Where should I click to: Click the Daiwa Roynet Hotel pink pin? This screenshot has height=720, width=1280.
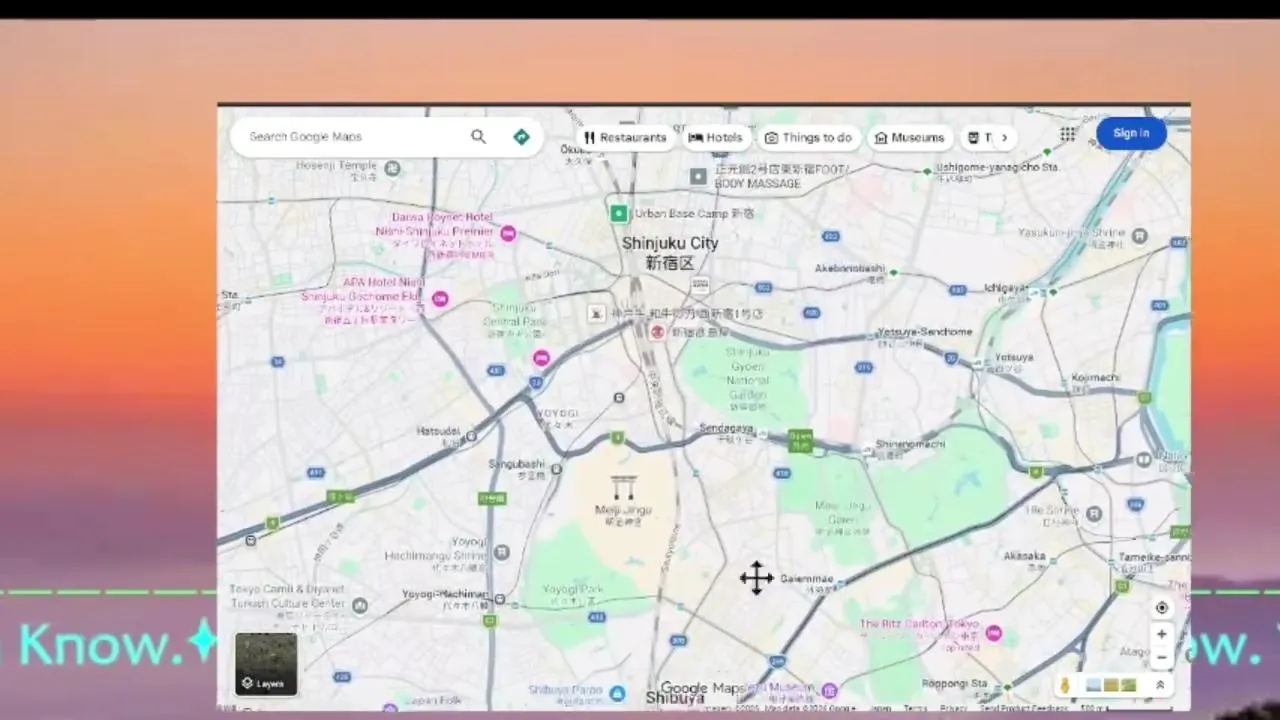point(508,233)
